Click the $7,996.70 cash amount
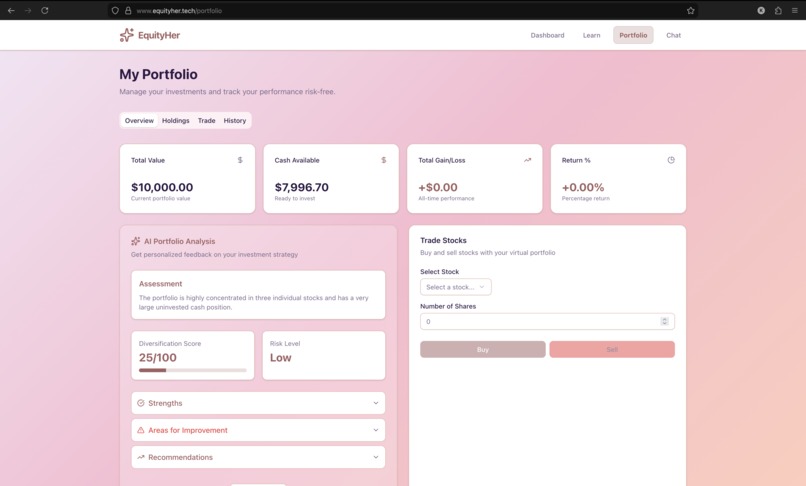 [x=302, y=187]
